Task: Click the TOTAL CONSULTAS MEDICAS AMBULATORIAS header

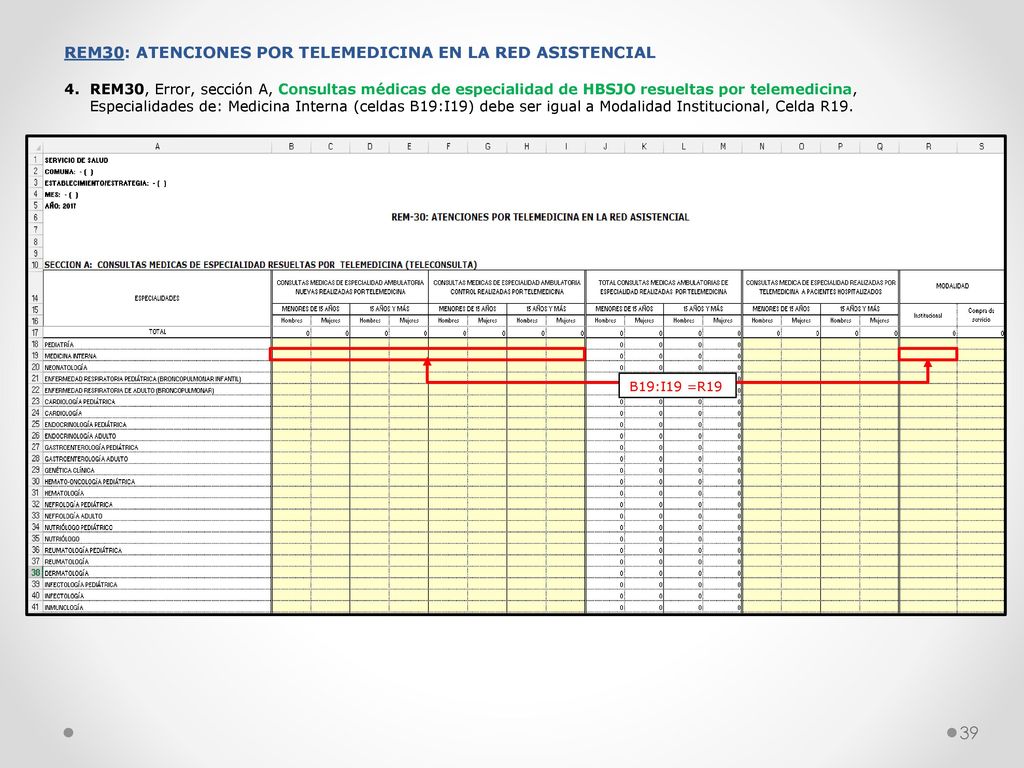Action: [664, 287]
